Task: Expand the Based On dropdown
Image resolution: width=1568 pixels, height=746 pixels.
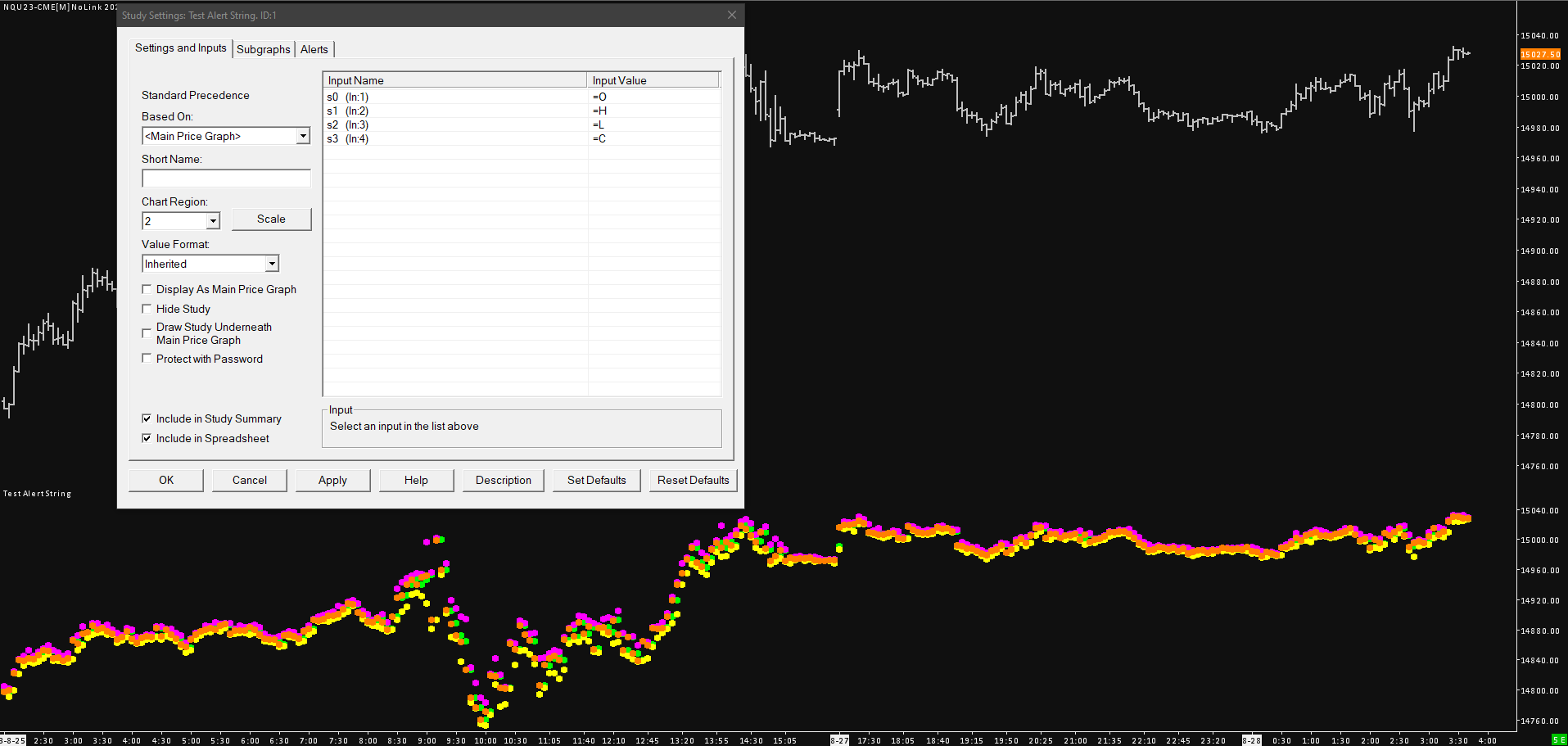Action: (x=303, y=136)
